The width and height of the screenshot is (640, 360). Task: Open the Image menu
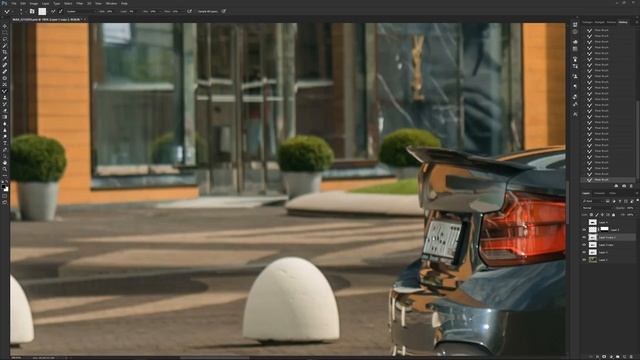(34, 3)
